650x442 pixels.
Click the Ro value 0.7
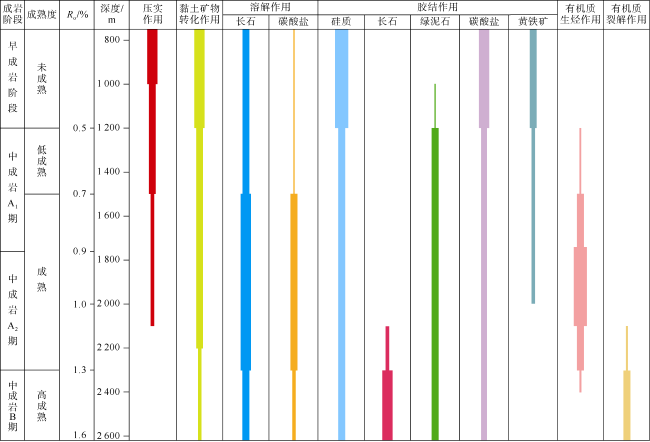click(x=80, y=194)
